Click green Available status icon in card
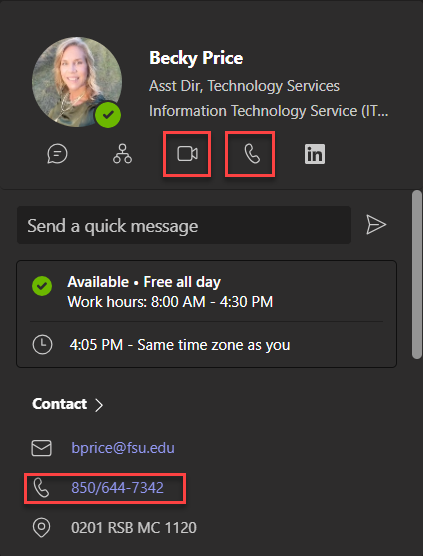The image size is (423, 556). (x=42, y=286)
